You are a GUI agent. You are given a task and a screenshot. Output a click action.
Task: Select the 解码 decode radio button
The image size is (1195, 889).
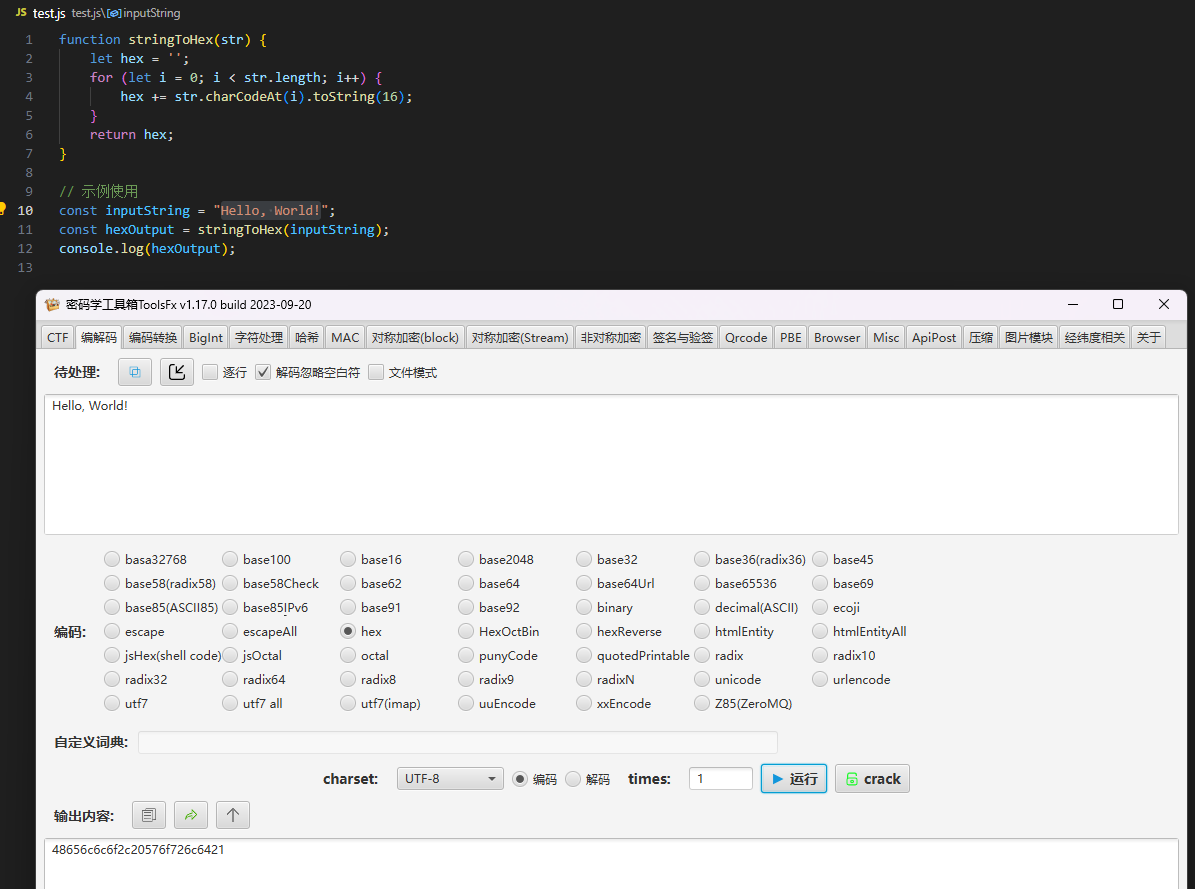573,779
